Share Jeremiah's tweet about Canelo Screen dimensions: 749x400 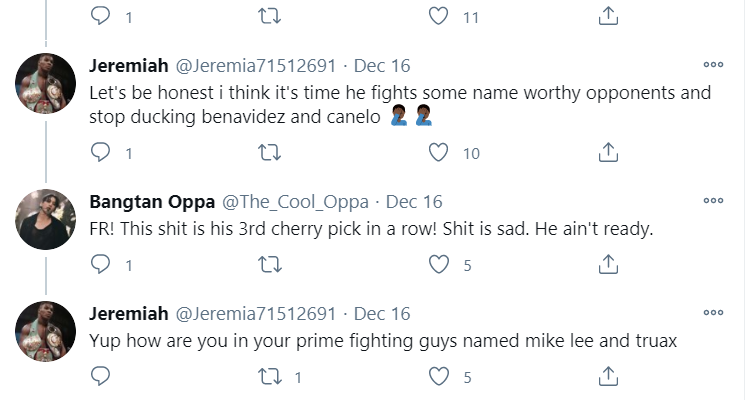coord(608,152)
